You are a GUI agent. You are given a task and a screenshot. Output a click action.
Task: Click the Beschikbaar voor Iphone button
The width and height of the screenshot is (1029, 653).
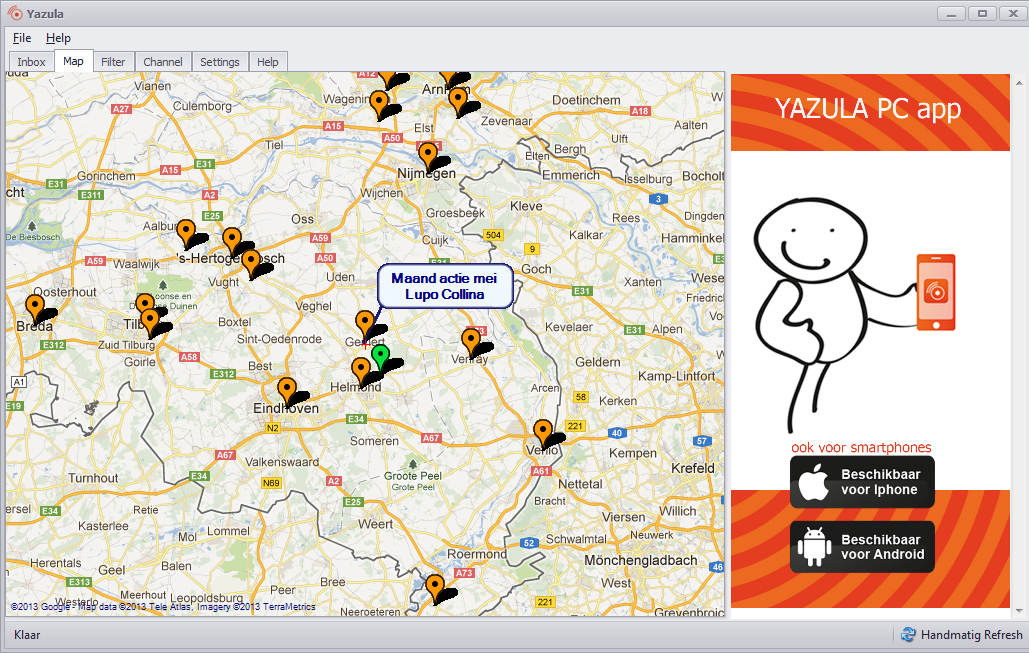tap(862, 482)
